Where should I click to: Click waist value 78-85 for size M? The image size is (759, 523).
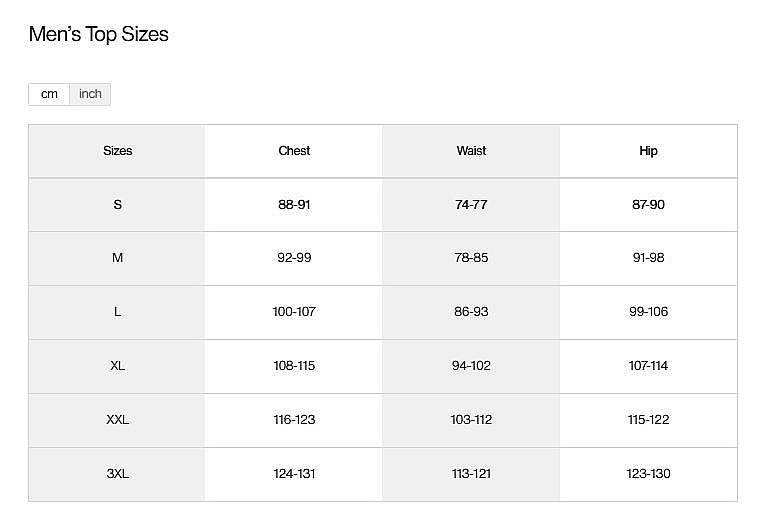click(x=471, y=258)
